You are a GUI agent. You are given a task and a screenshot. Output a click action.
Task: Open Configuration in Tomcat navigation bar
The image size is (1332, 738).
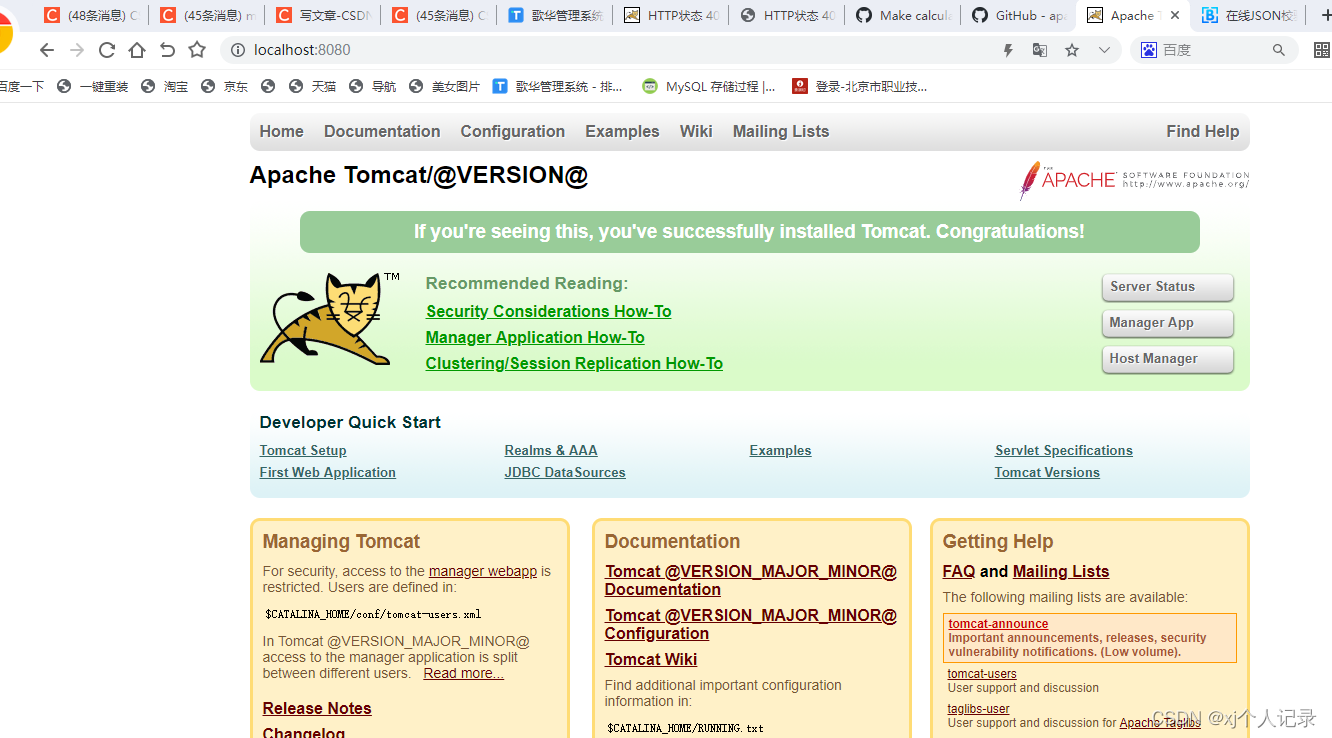pos(512,131)
